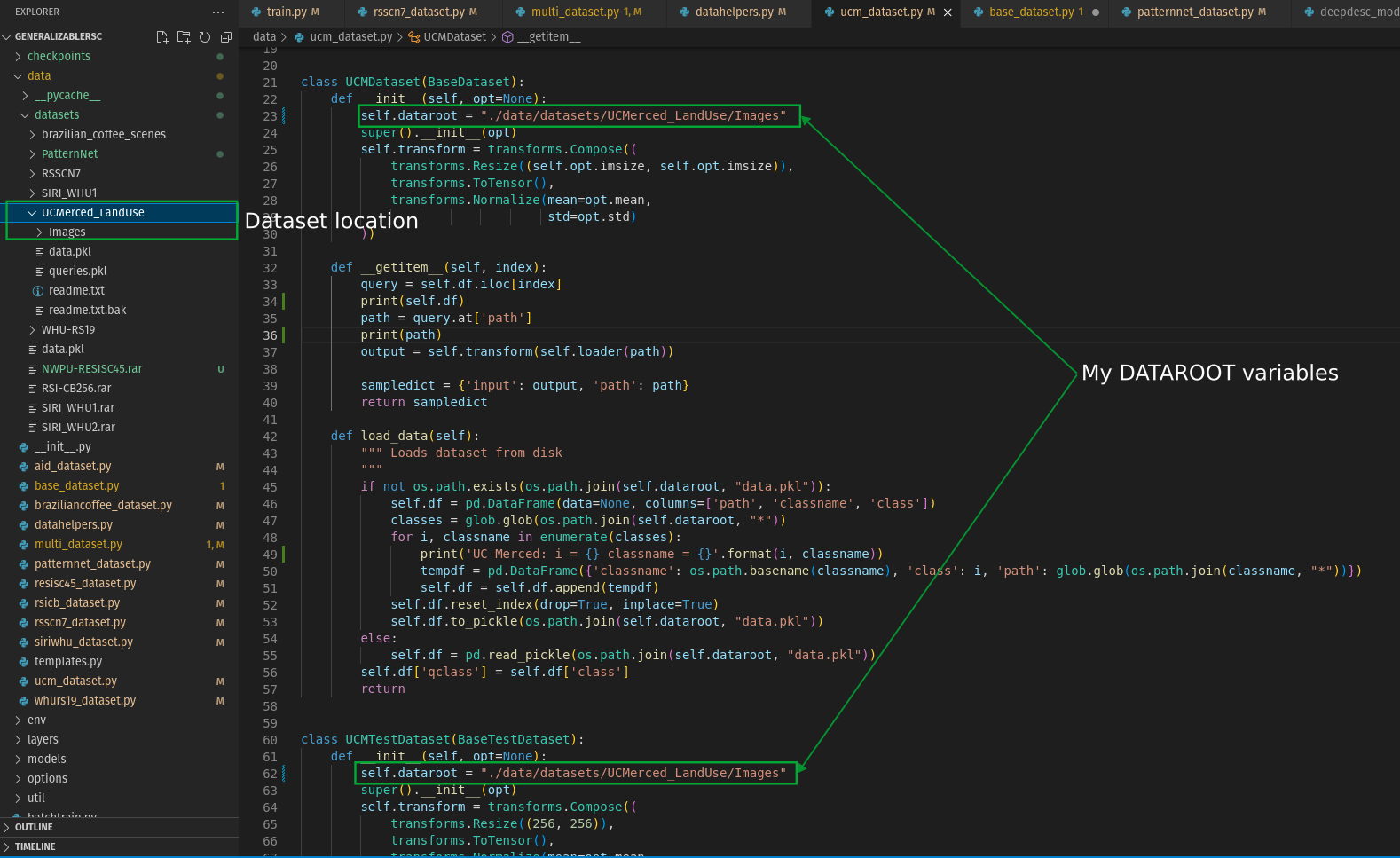Open whurs19_dataset.py in Explorer

[85, 701]
